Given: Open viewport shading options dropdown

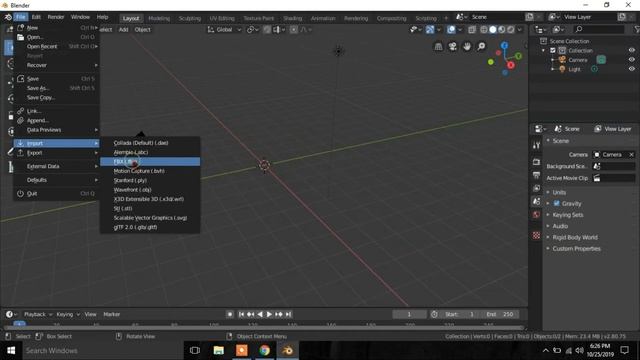Looking at the screenshot, I should [520, 30].
